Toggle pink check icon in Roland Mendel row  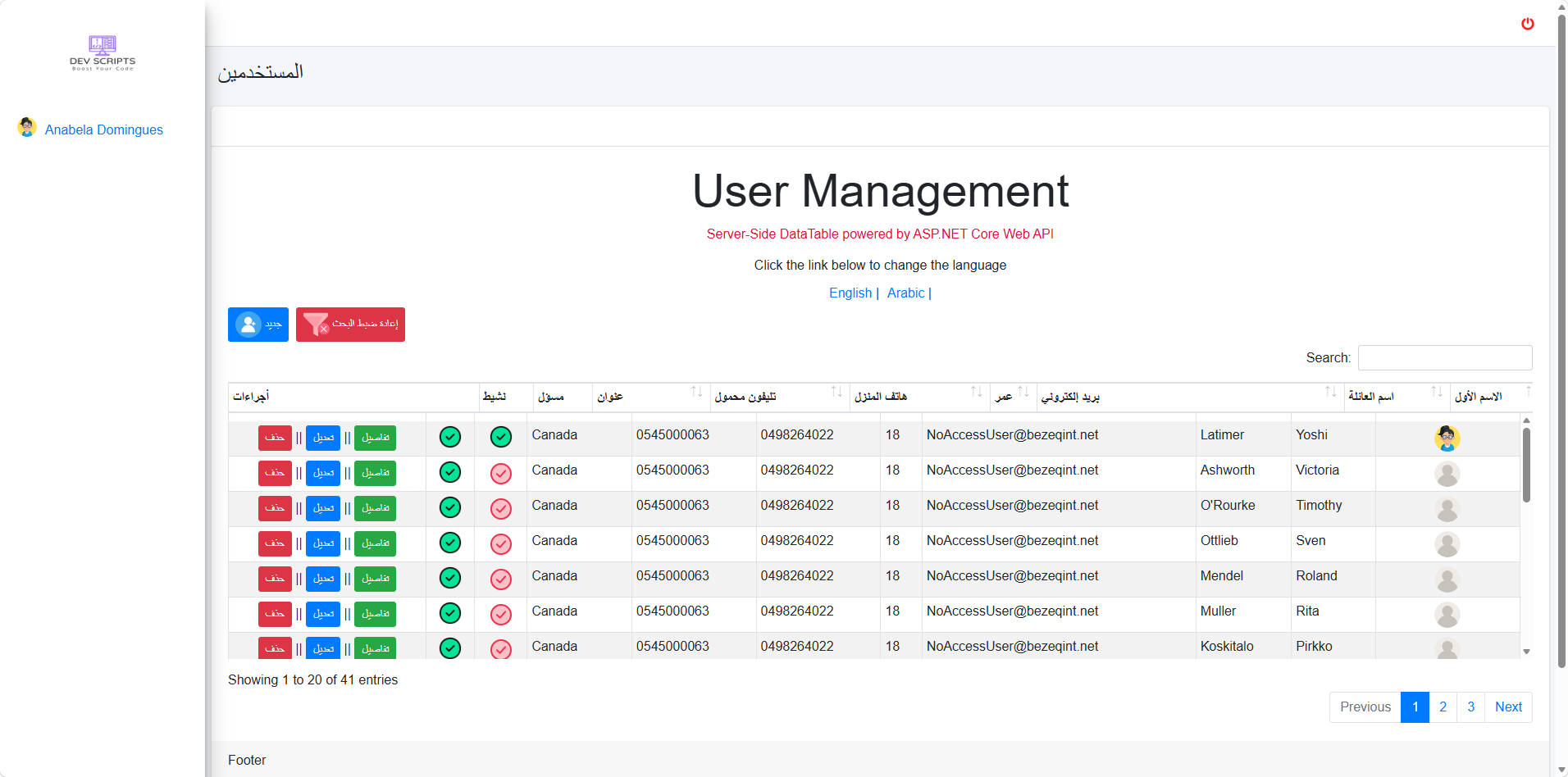501,579
